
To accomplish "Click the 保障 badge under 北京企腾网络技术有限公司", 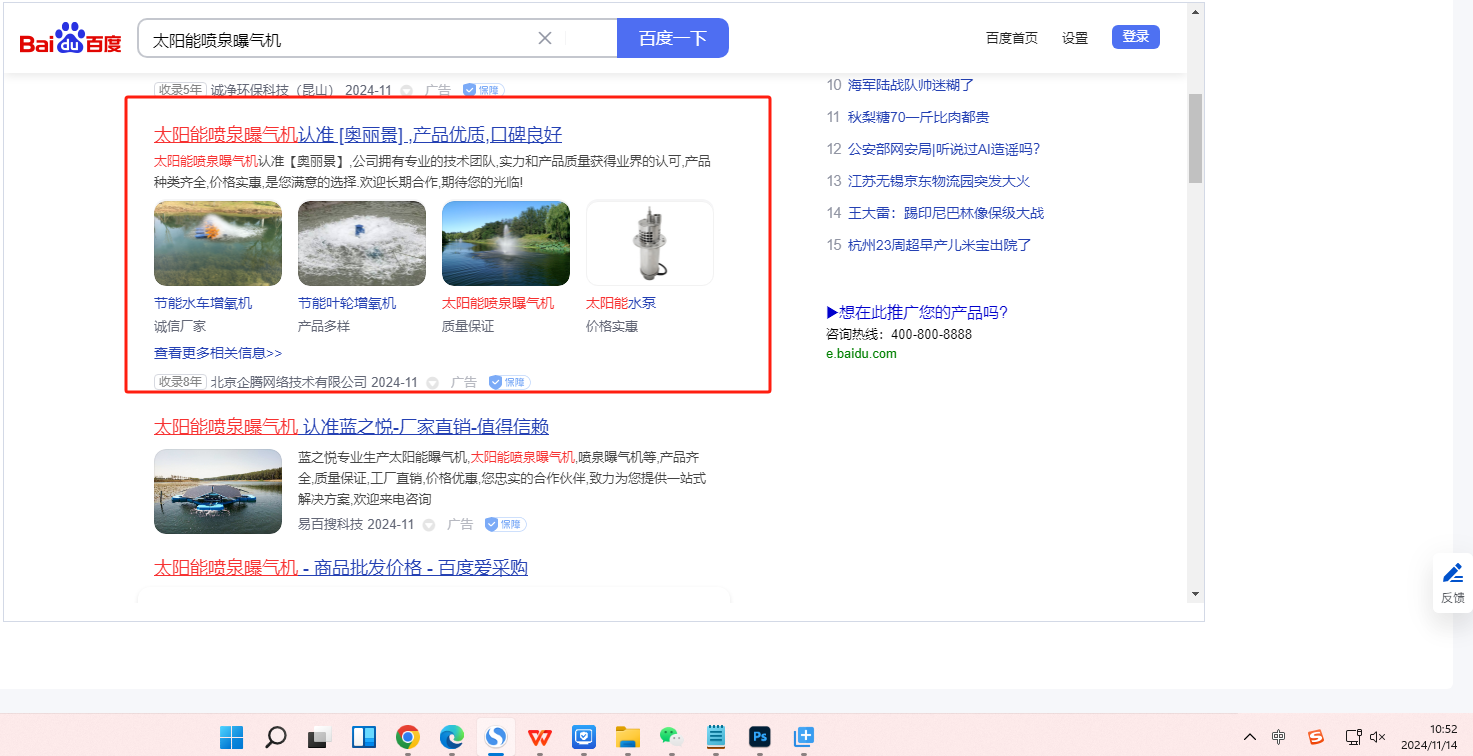I will click(x=509, y=382).
